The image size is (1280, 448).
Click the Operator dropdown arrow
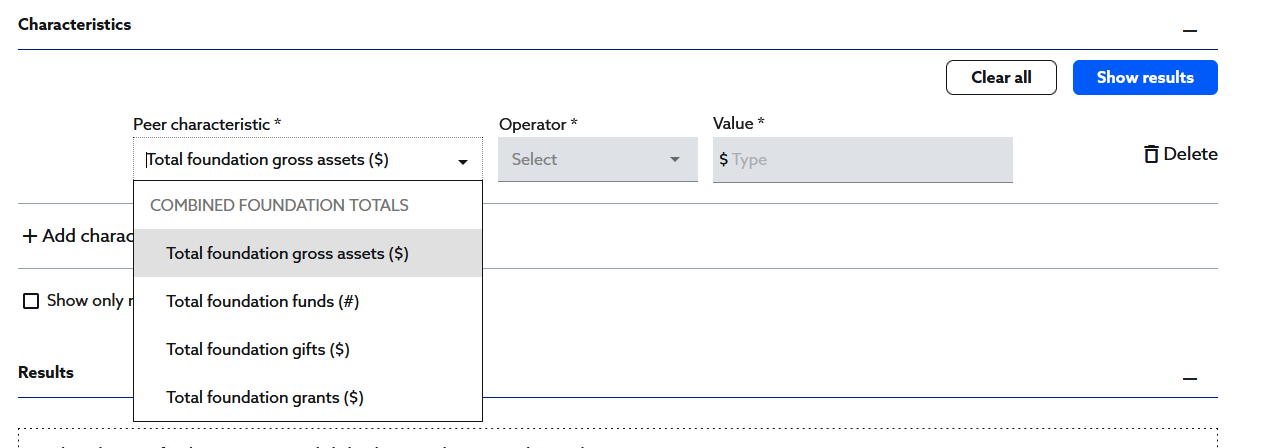point(675,160)
